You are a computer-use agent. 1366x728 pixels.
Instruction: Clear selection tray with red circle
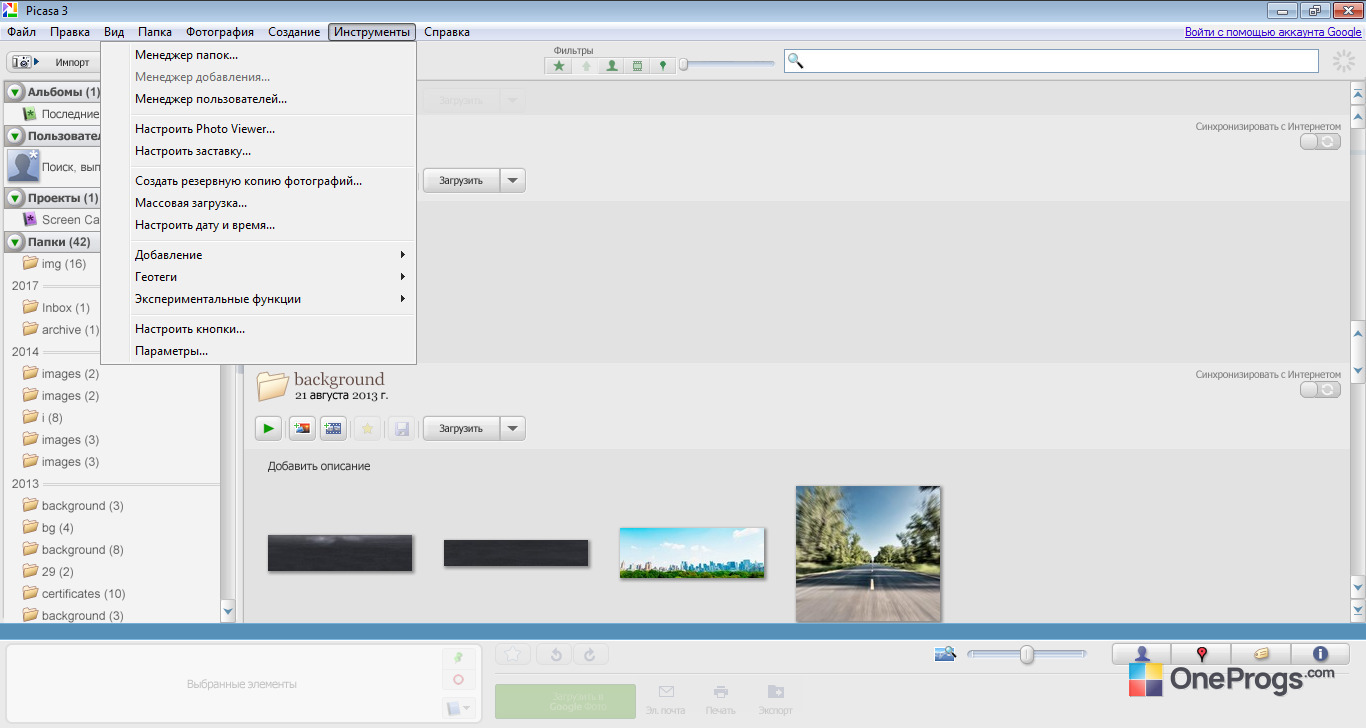pyautogui.click(x=458, y=680)
